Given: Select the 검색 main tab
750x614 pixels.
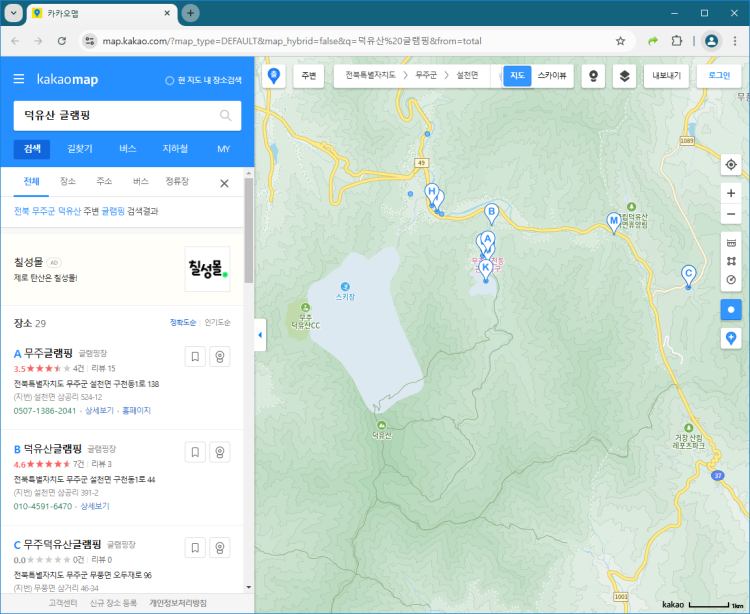Looking at the screenshot, I should 32,149.
